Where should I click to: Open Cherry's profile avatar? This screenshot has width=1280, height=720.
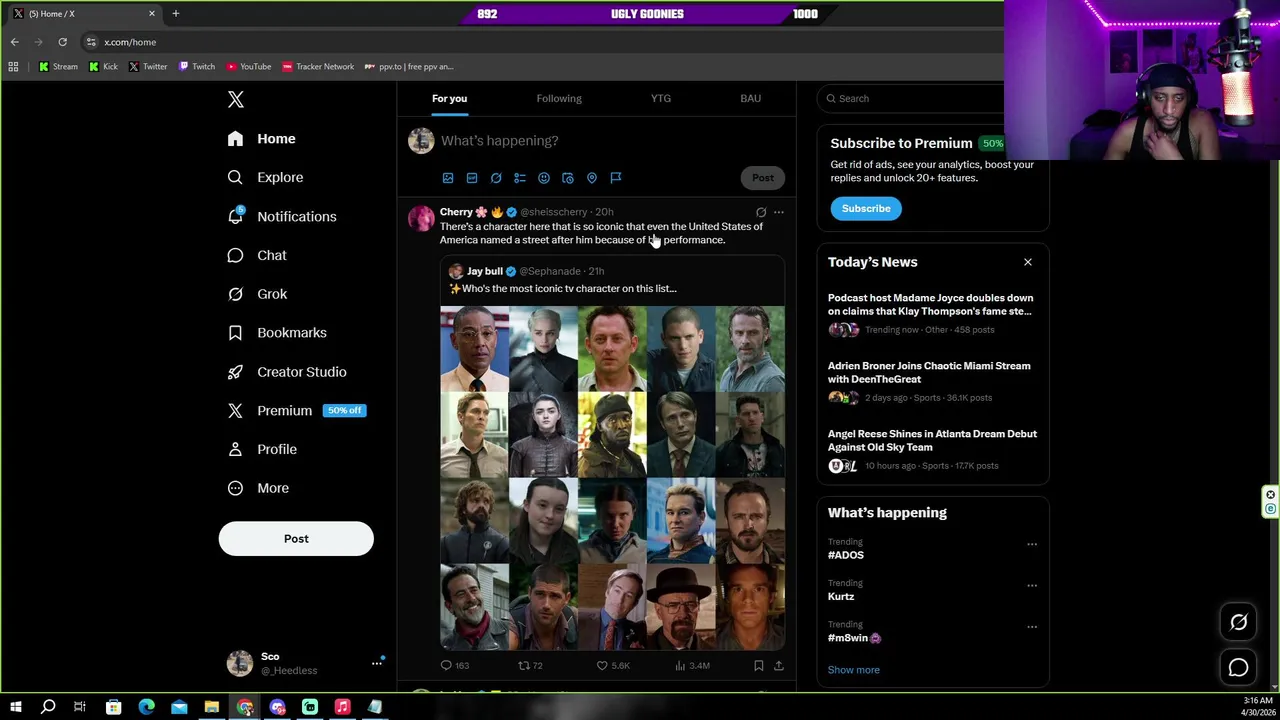click(421, 219)
